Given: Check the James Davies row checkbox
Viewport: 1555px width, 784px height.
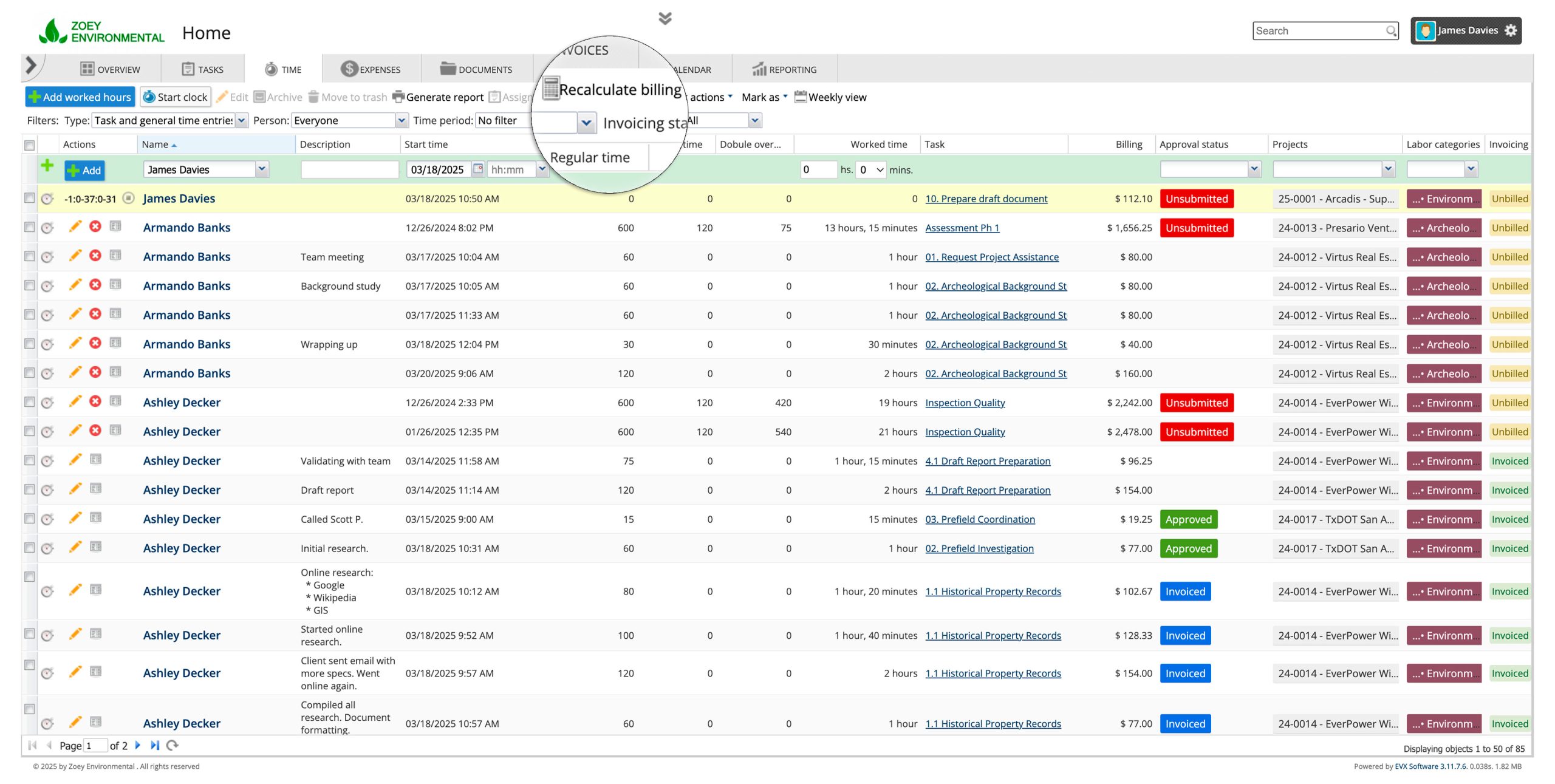Looking at the screenshot, I should coord(29,199).
